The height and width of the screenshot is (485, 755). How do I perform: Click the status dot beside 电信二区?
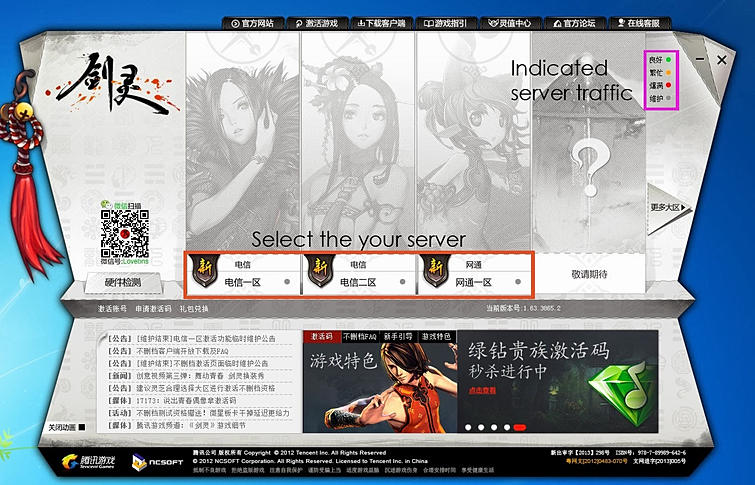point(403,282)
